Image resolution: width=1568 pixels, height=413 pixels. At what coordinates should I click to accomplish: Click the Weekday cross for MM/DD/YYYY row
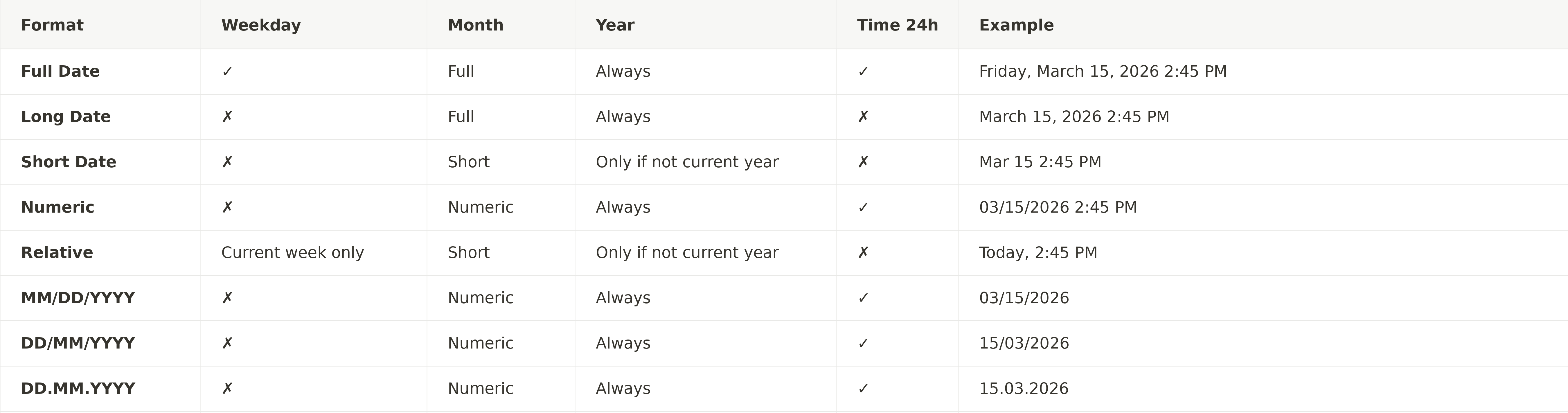(x=227, y=298)
